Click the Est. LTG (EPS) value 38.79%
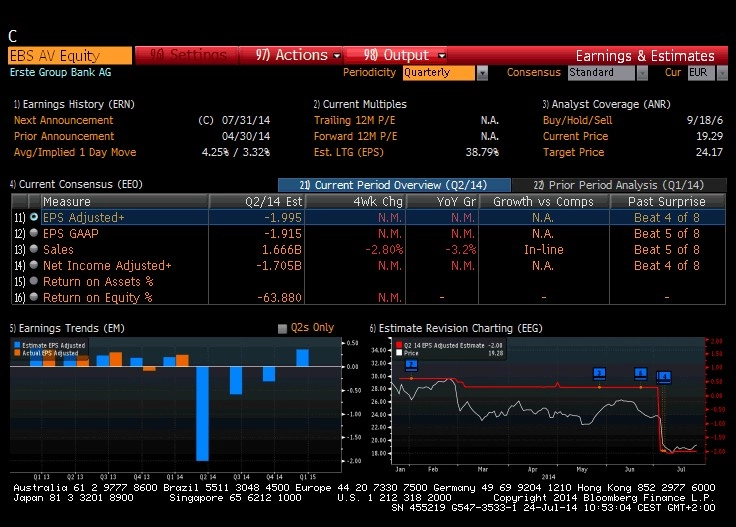 pyautogui.click(x=482, y=152)
